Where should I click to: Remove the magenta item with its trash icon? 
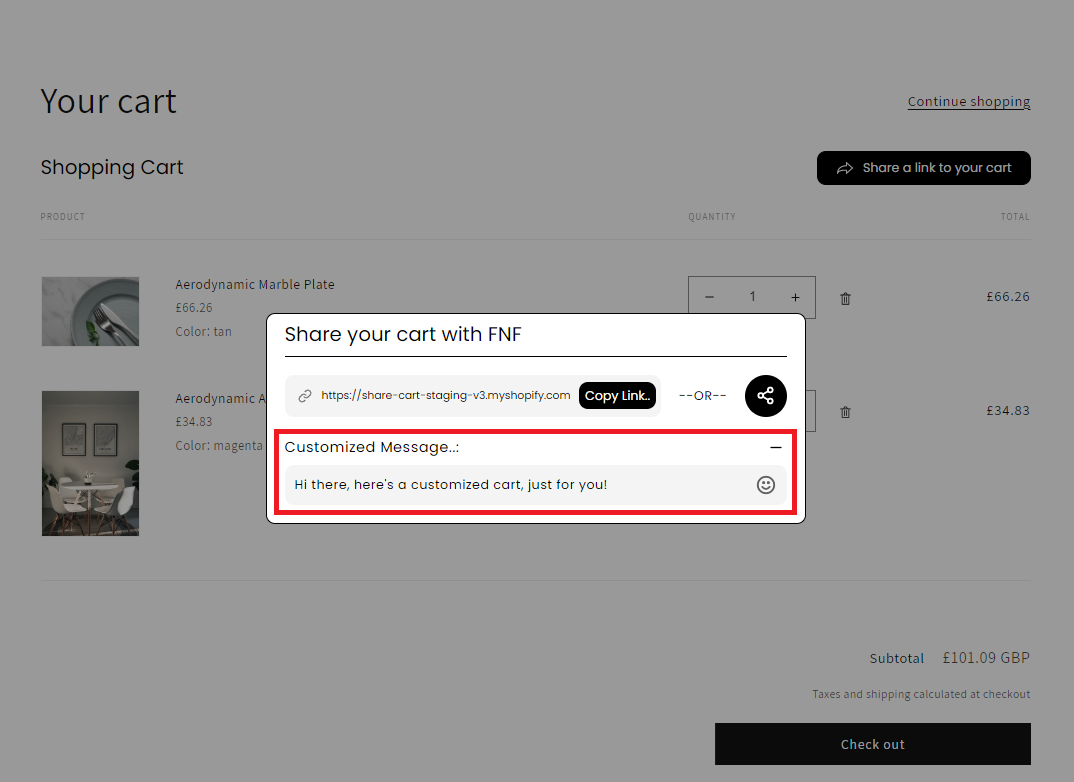tap(845, 411)
